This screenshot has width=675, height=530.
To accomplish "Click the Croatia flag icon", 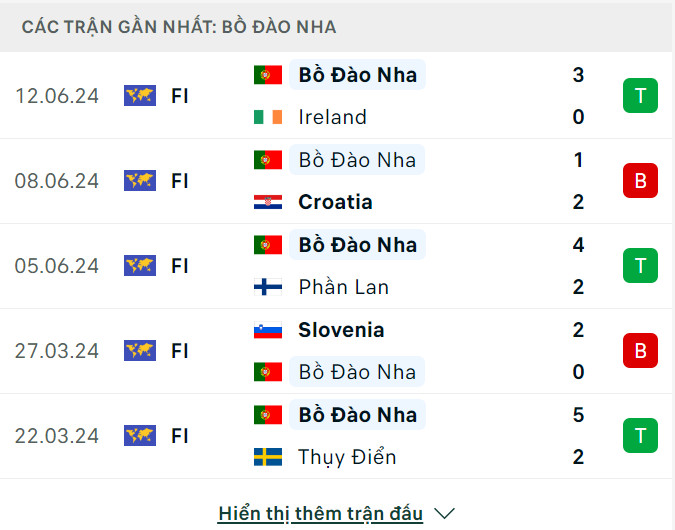I will click(x=268, y=202).
